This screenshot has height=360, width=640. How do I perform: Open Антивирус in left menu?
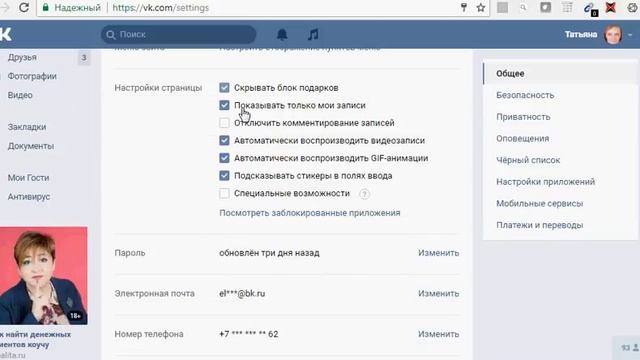point(29,197)
